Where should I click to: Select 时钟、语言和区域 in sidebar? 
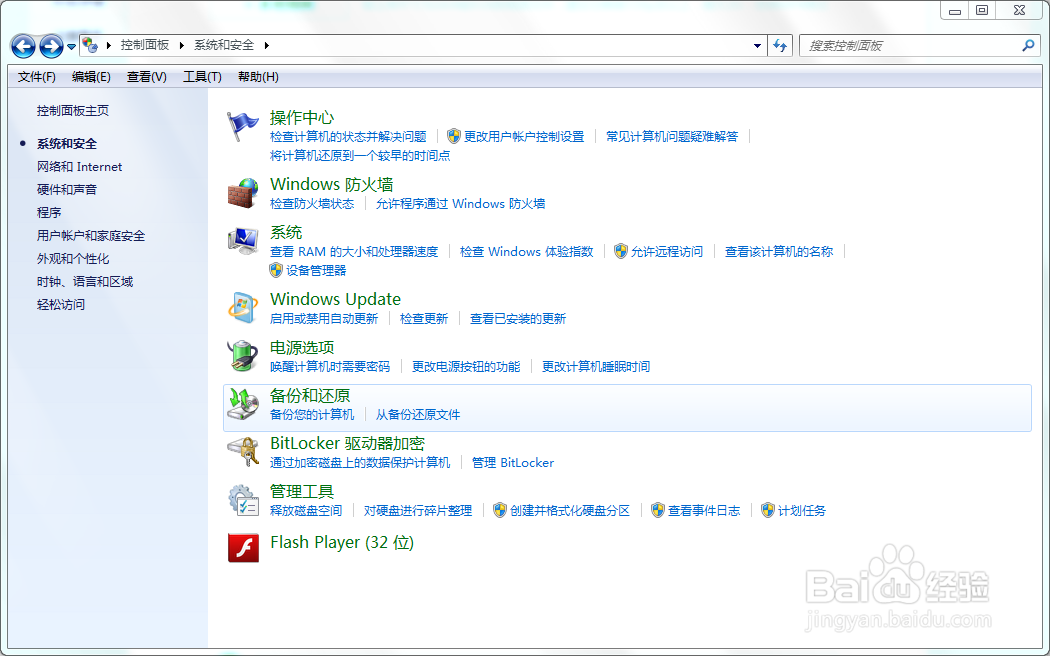[x=84, y=281]
